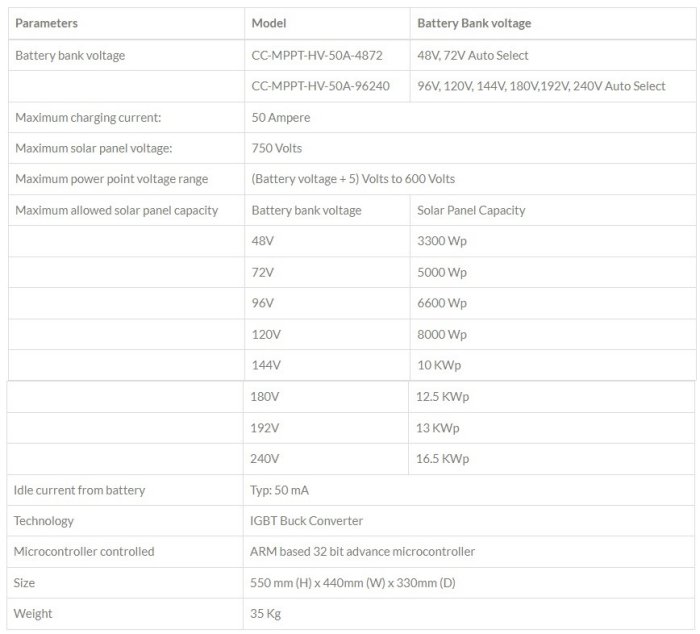Click the "IGBT Buck Converter" technology value

[x=306, y=521]
